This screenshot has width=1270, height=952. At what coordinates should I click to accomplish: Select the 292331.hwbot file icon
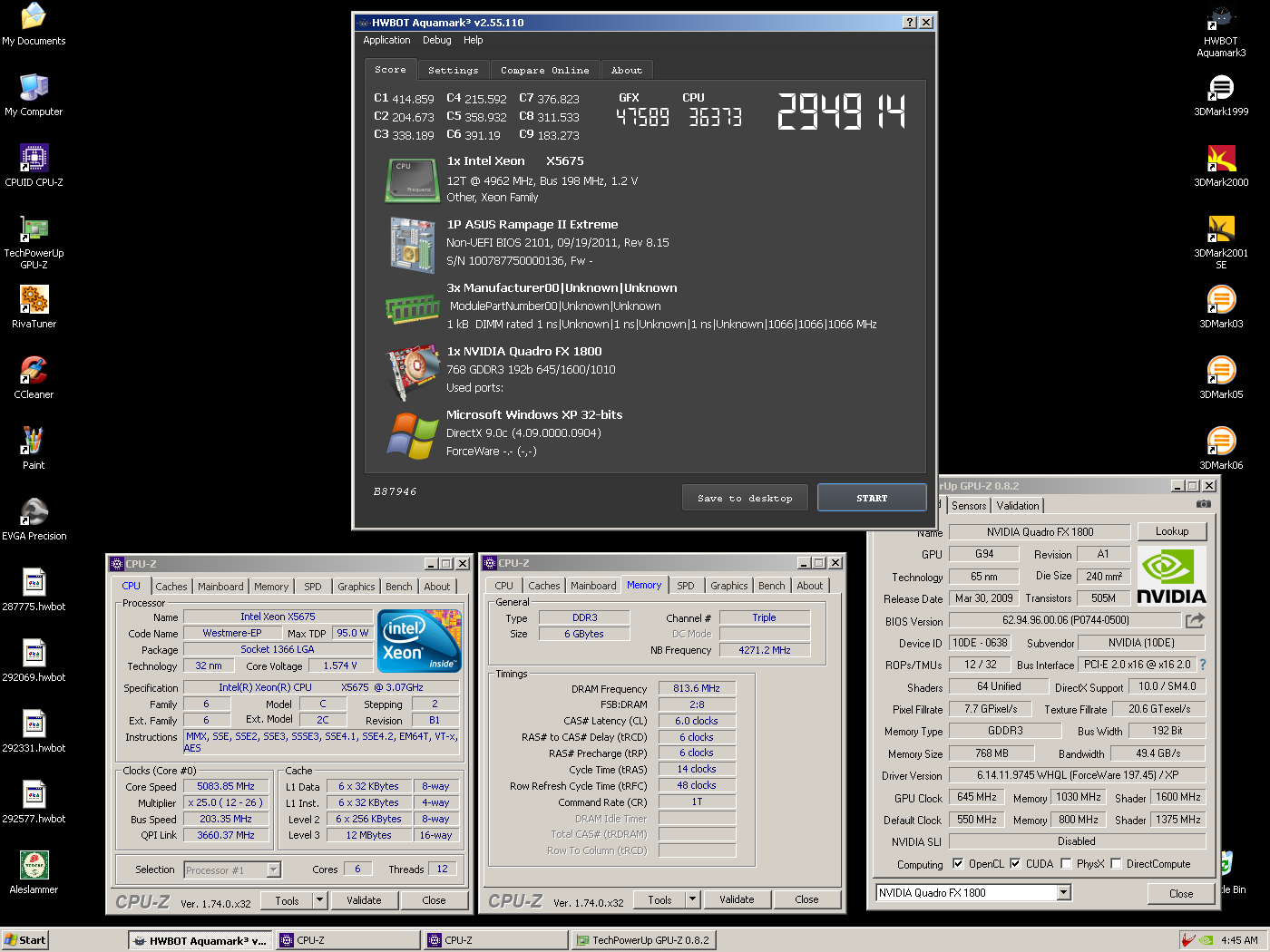pos(34,731)
